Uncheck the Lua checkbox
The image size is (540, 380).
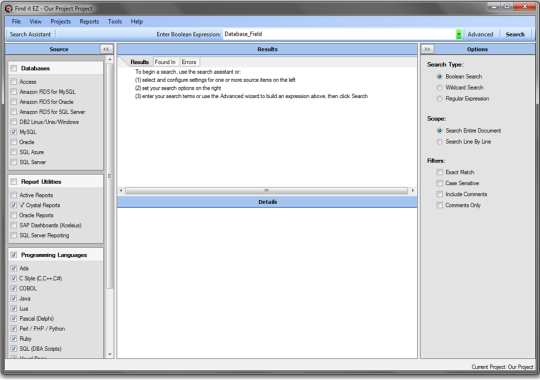[13, 308]
